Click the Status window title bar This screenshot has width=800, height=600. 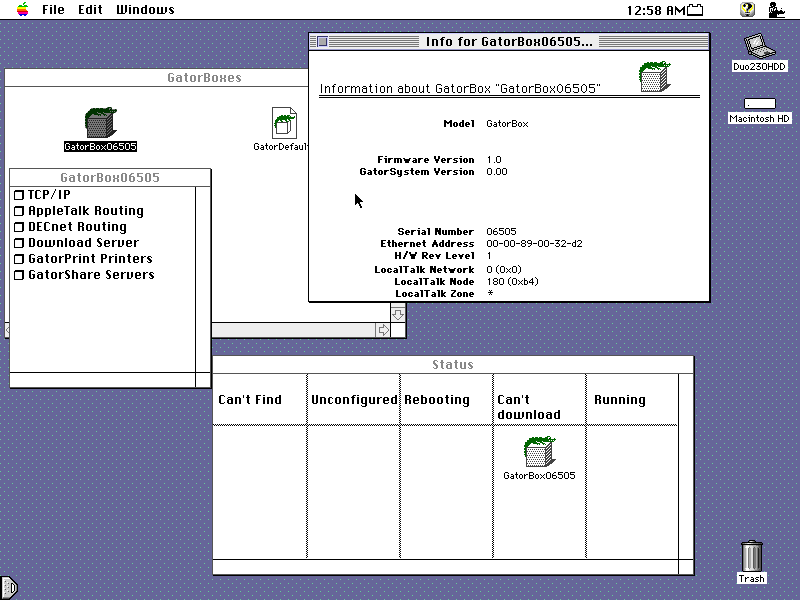coord(453,364)
